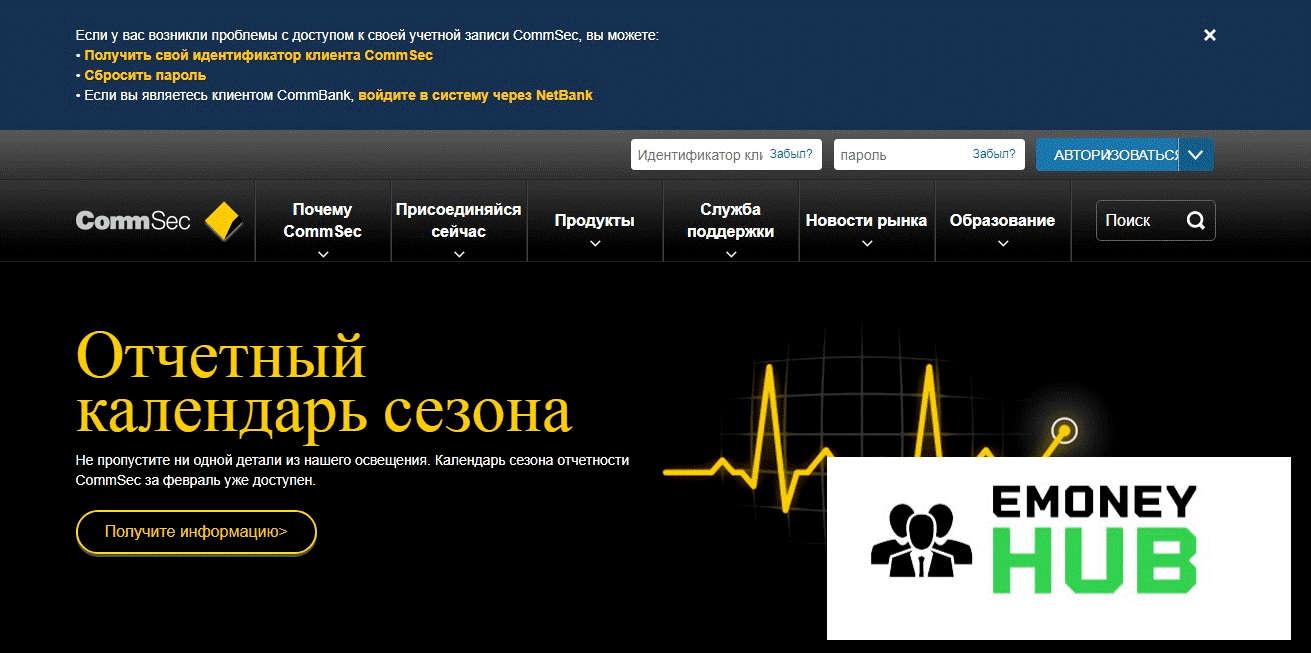1311x653 pixels.
Task: Click the Сбросить пароль link
Action: (145, 75)
